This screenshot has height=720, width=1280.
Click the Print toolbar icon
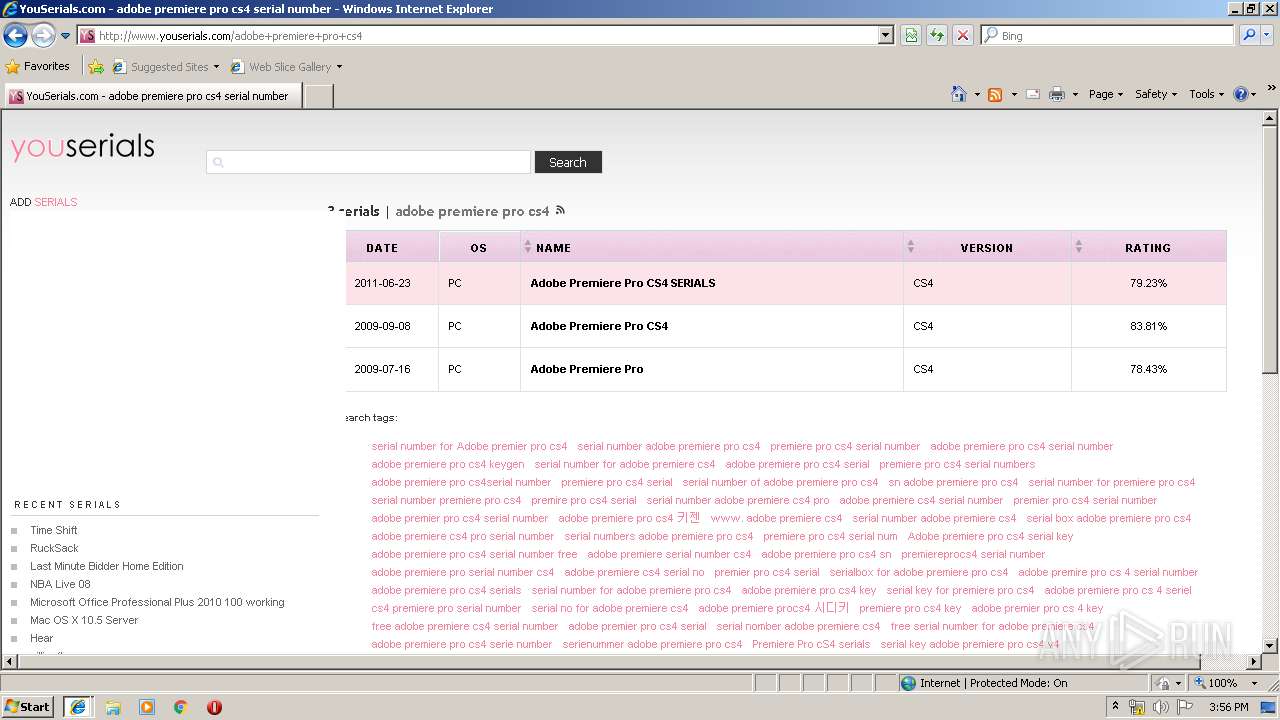pyautogui.click(x=1057, y=94)
